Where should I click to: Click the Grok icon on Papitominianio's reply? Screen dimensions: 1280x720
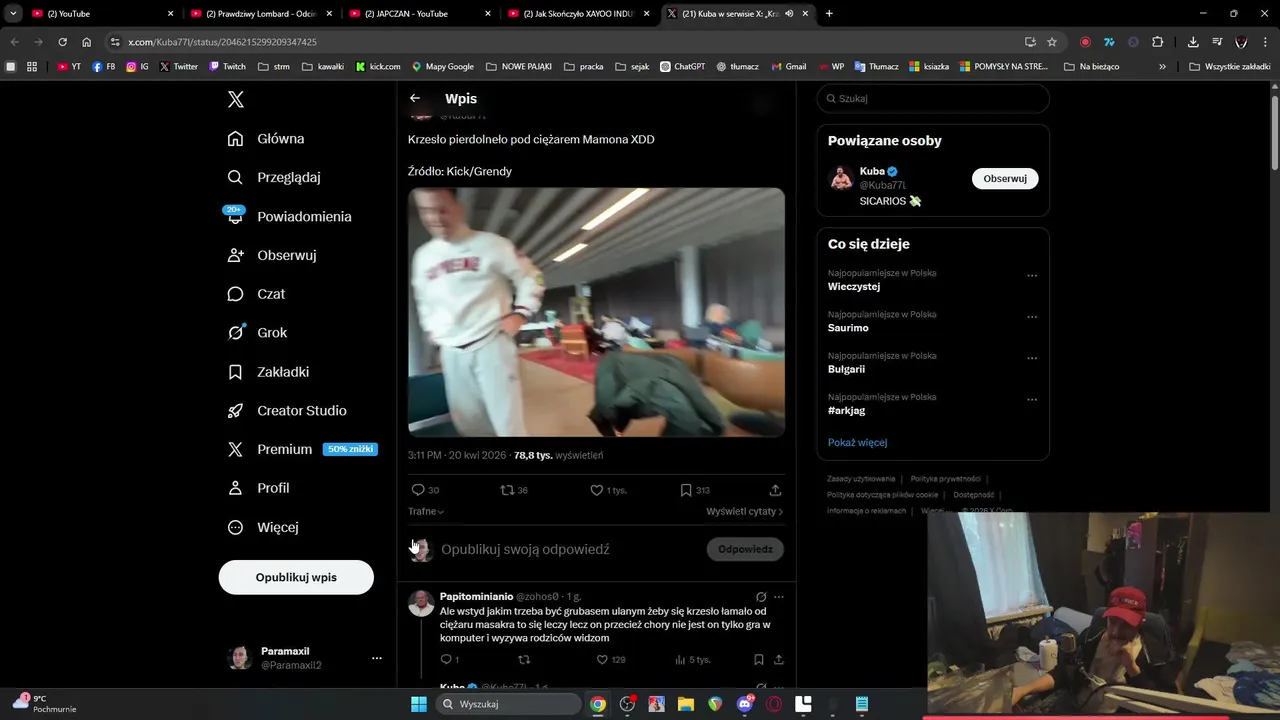point(761,597)
